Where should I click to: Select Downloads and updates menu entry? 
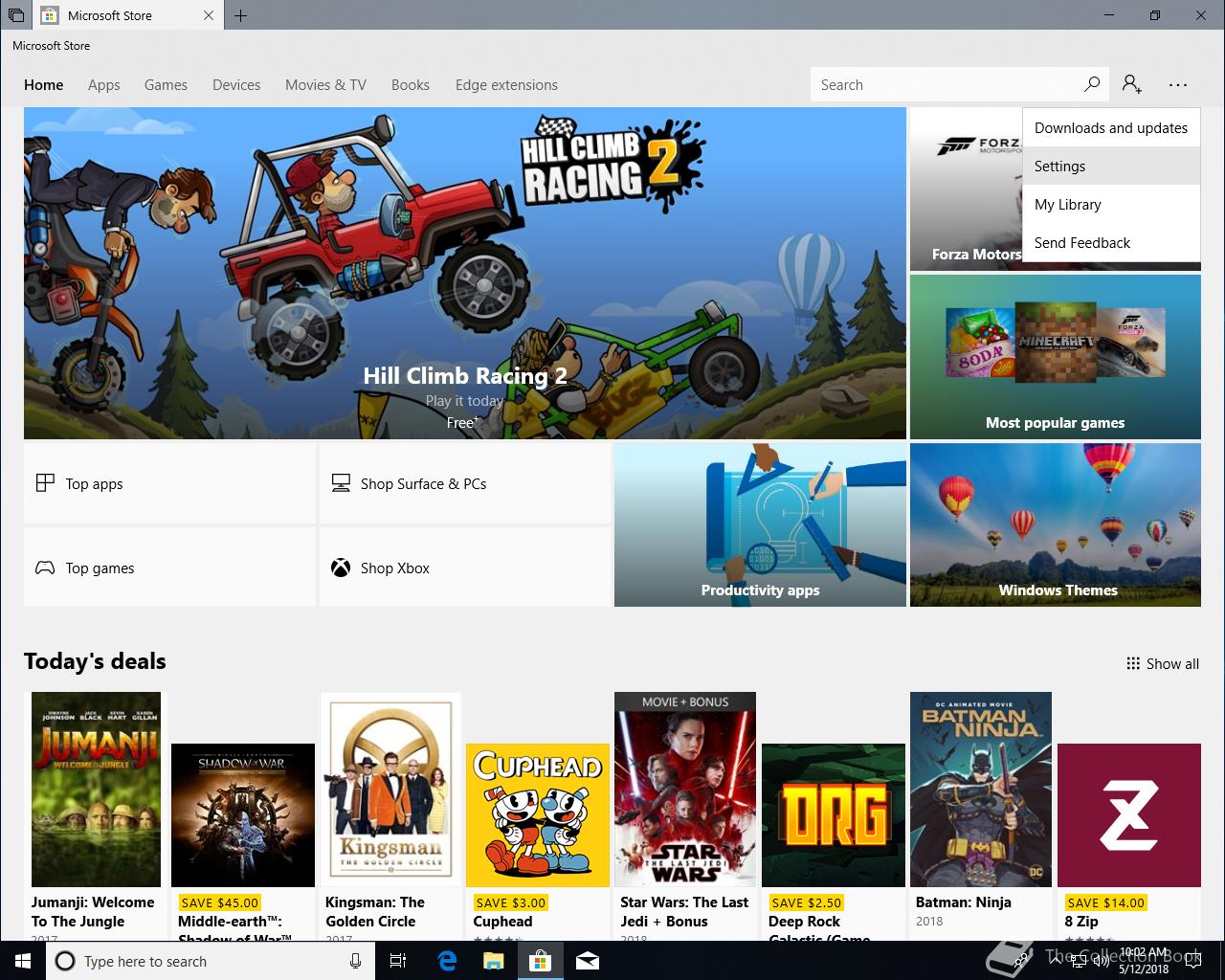click(x=1111, y=127)
